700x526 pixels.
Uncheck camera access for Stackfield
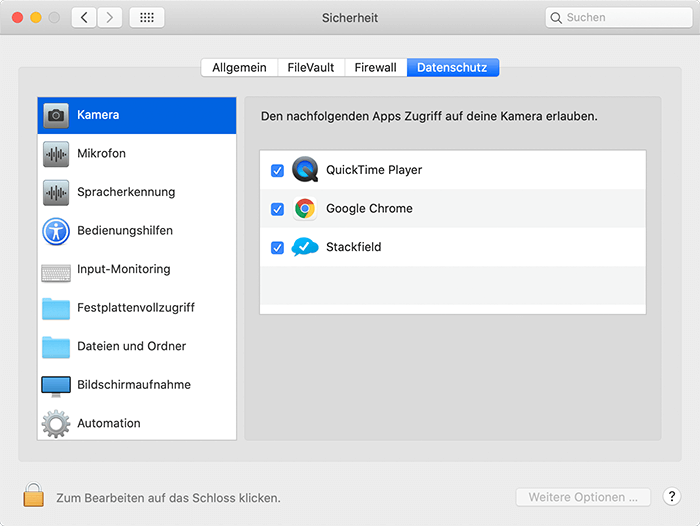277,247
